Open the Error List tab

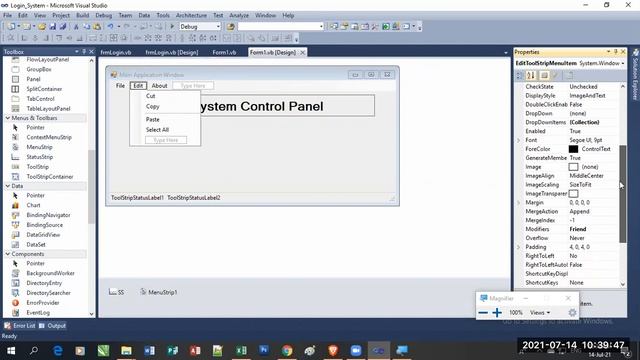pyautogui.click(x=20, y=326)
